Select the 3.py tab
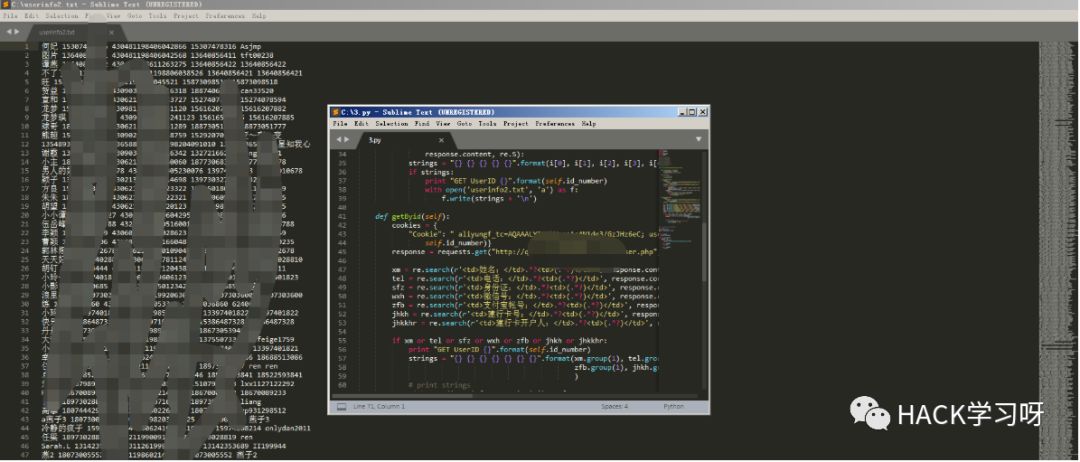 coord(376,141)
